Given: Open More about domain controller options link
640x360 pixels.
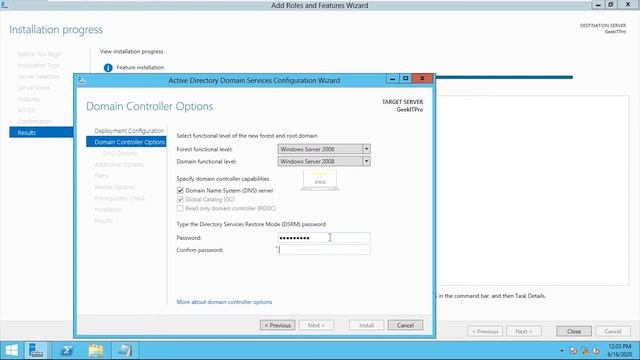Looking at the screenshot, I should tap(224, 302).
